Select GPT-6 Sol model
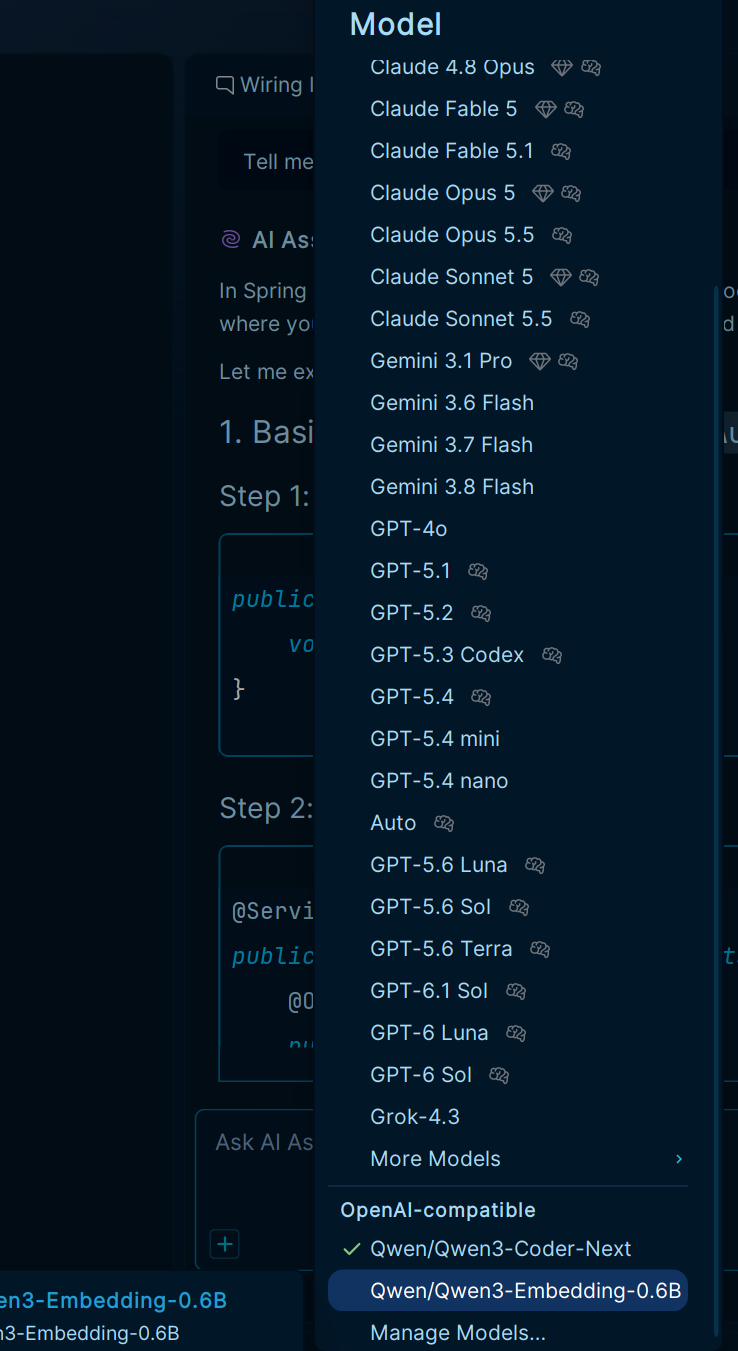This screenshot has width=738, height=1351. click(508, 1075)
